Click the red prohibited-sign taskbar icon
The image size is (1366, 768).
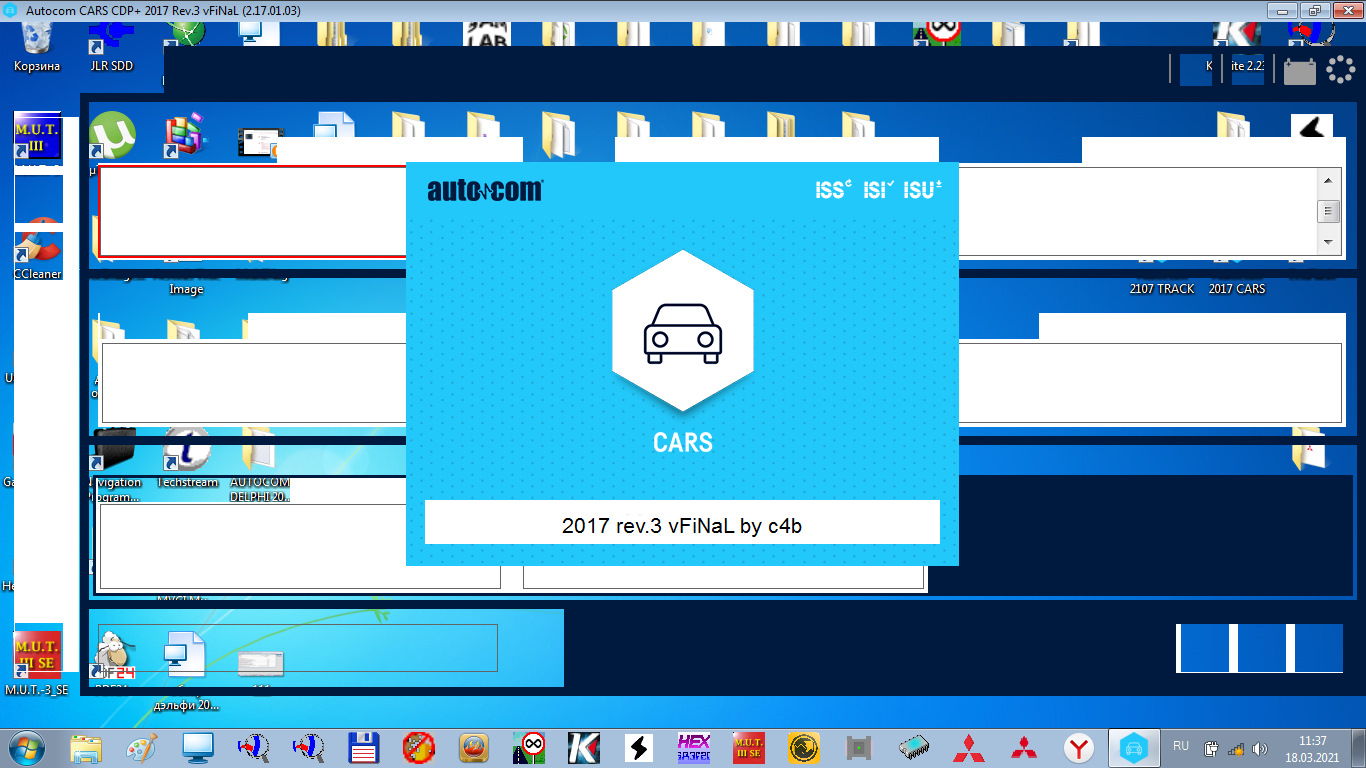point(418,747)
